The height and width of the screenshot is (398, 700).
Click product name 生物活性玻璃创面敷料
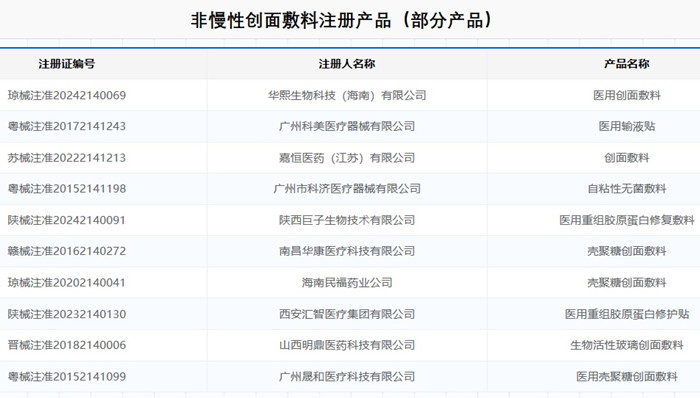(x=627, y=345)
